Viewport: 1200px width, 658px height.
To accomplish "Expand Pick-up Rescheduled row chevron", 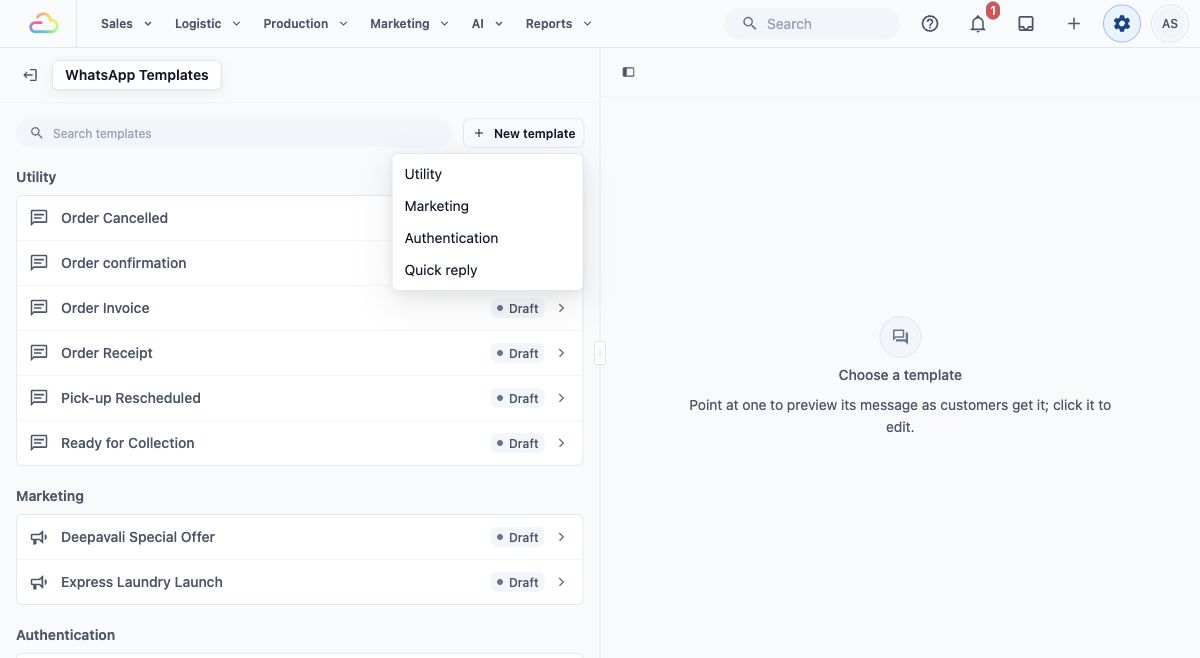I will click(562, 398).
